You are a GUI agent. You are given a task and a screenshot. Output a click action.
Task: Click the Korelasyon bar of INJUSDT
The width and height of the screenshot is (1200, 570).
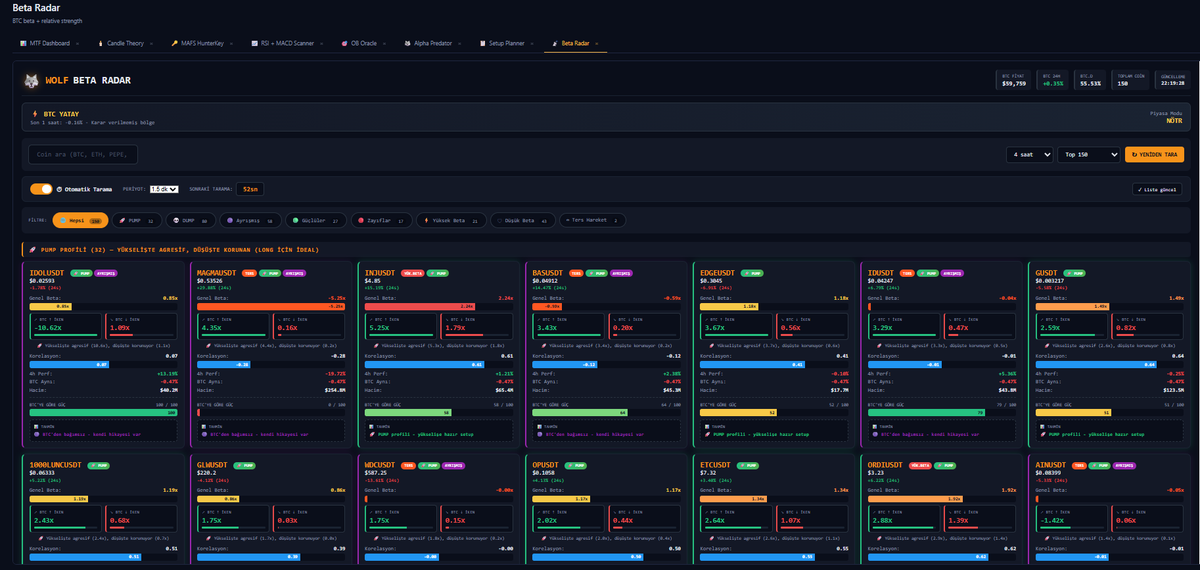[x=440, y=365]
